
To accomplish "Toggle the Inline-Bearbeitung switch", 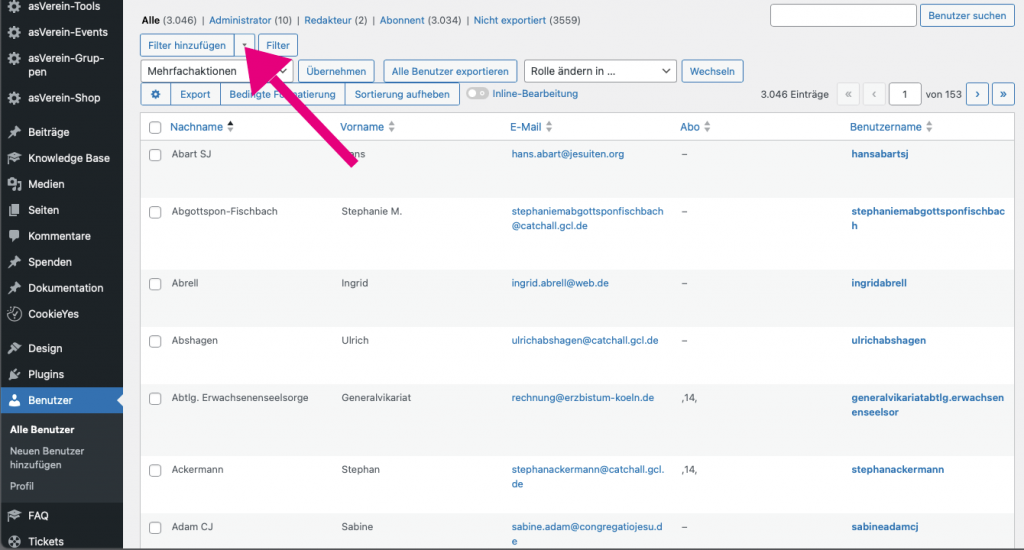I will pyautogui.click(x=477, y=94).
